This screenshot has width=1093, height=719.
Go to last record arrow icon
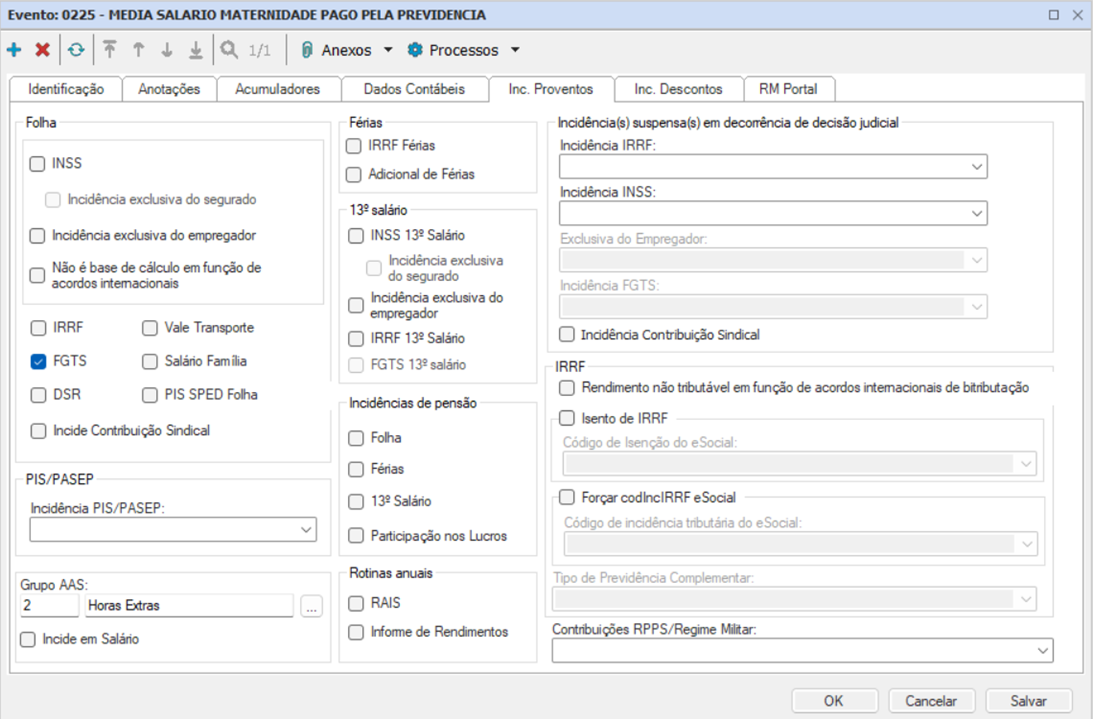click(x=196, y=50)
